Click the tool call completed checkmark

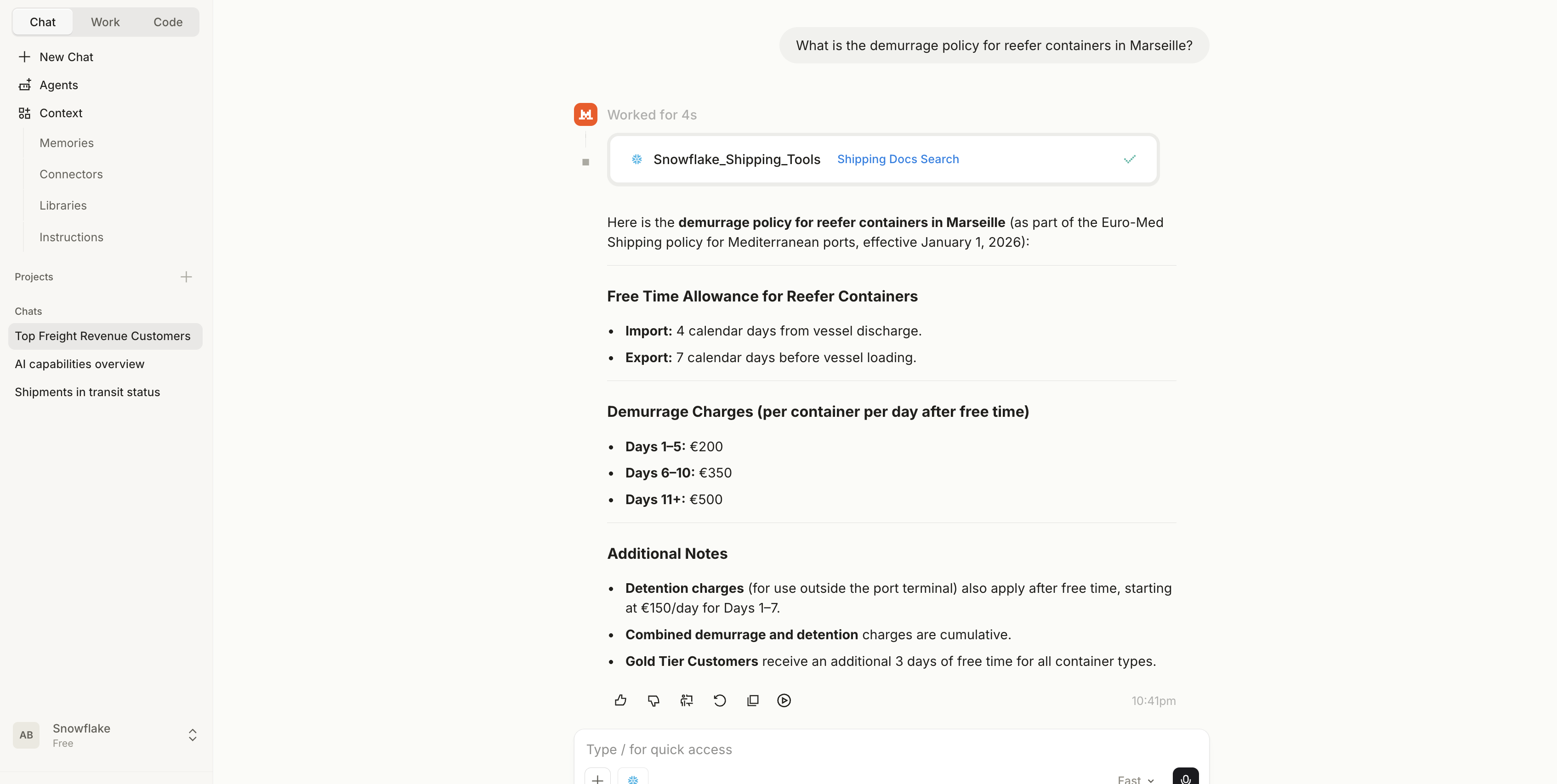[x=1129, y=159]
